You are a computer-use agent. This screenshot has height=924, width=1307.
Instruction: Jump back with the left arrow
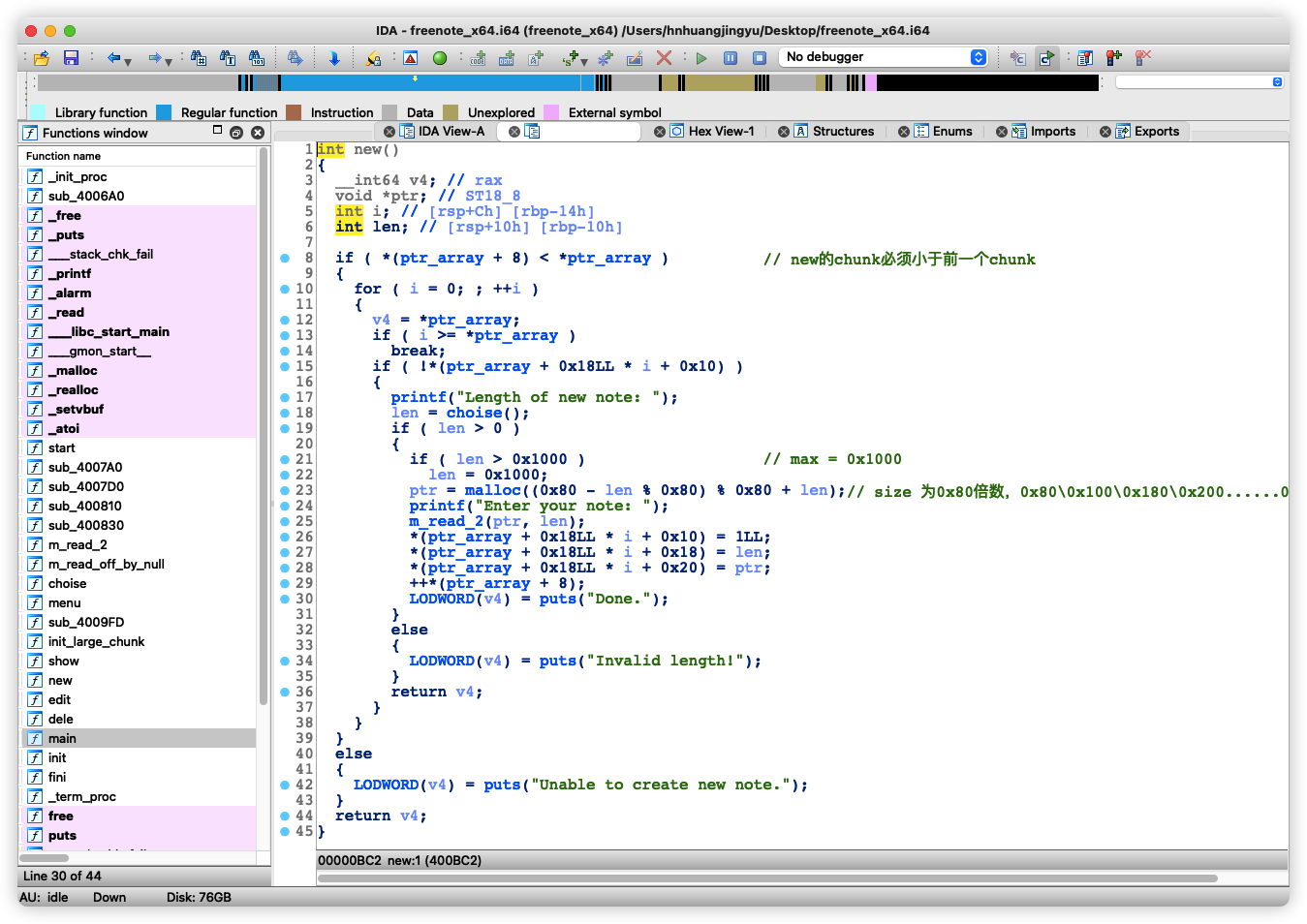click(x=113, y=58)
